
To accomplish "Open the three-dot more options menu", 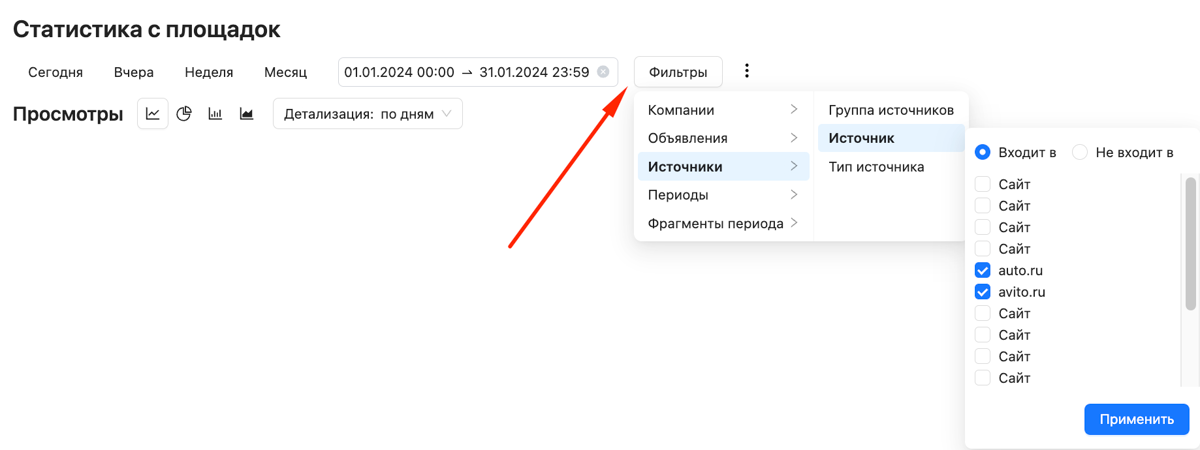I will coord(746,71).
